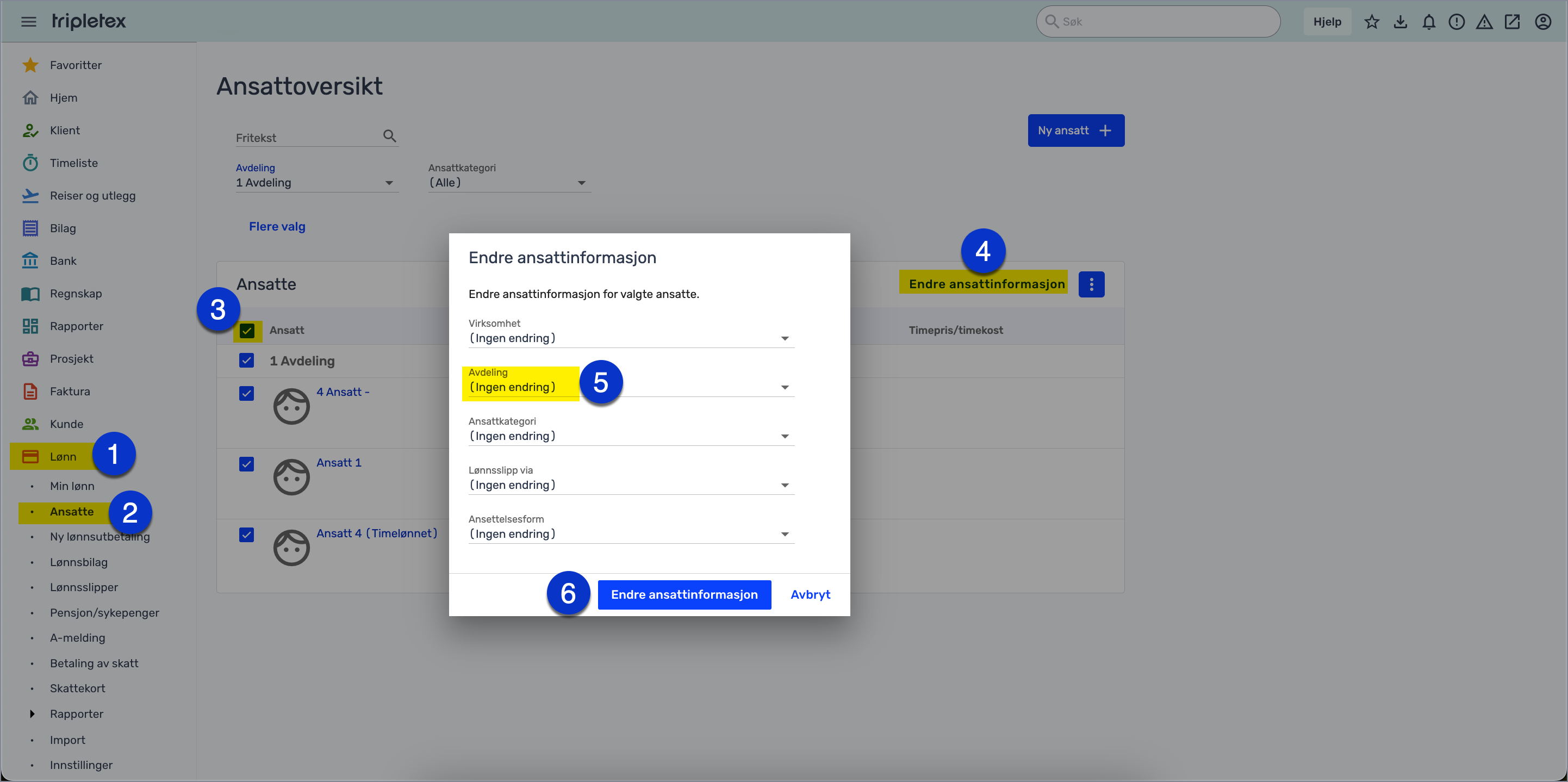Click the three-dot menu button beside Ansatte
The image size is (1568, 782).
[x=1091, y=284]
